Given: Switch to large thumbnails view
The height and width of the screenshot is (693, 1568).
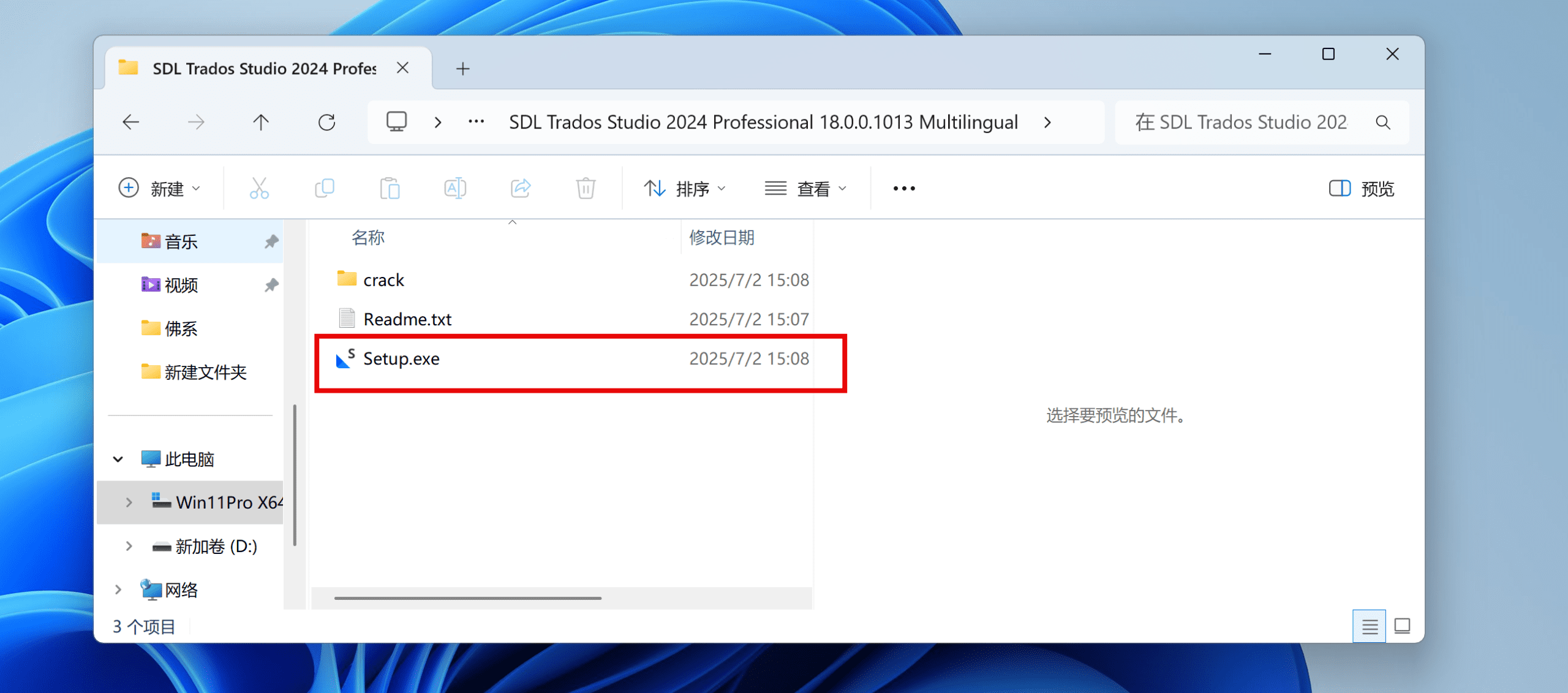Looking at the screenshot, I should click(1402, 626).
